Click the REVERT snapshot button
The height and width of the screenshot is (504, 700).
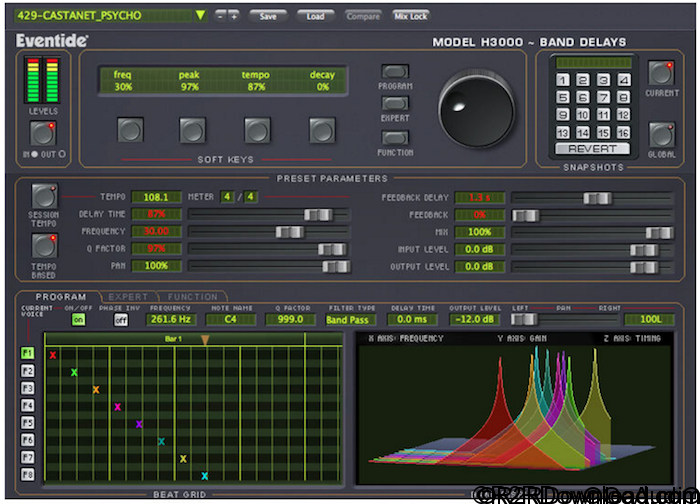click(592, 149)
